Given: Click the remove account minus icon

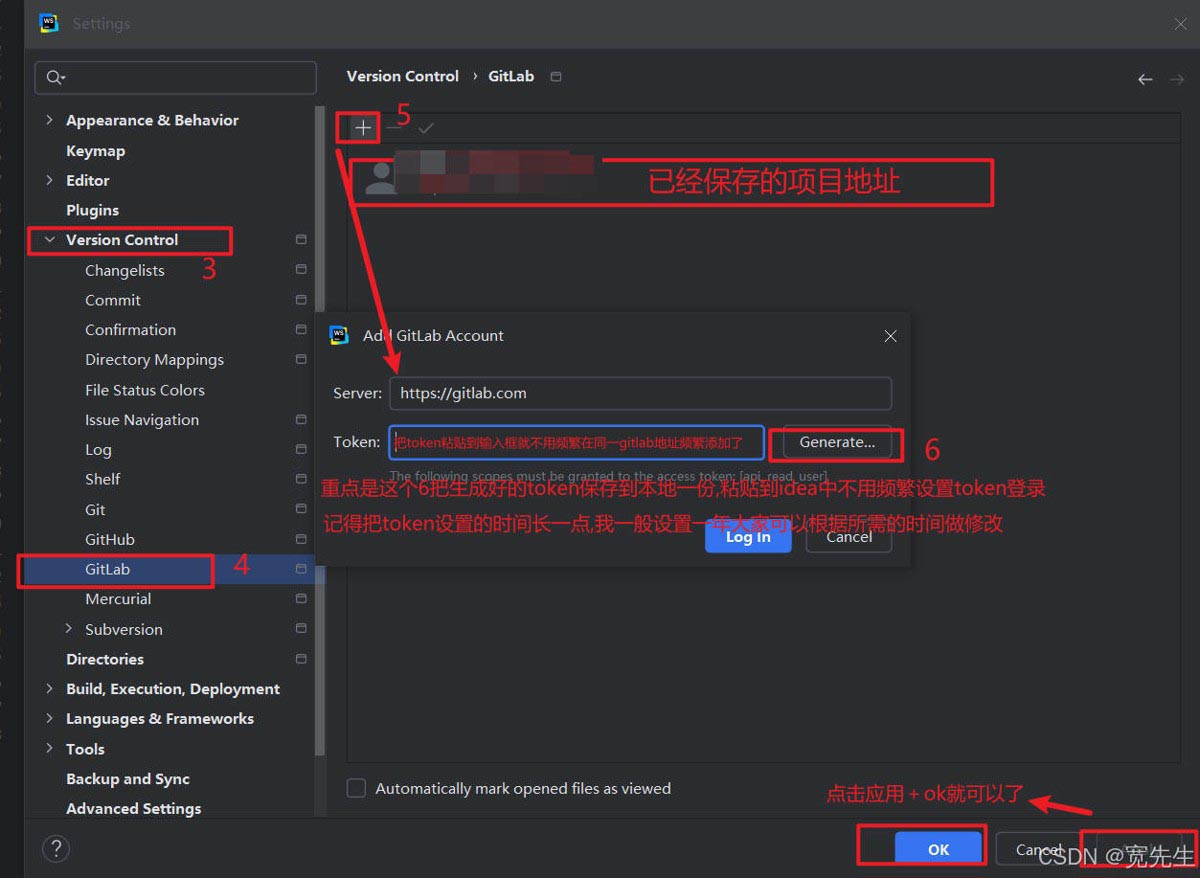Looking at the screenshot, I should [394, 128].
